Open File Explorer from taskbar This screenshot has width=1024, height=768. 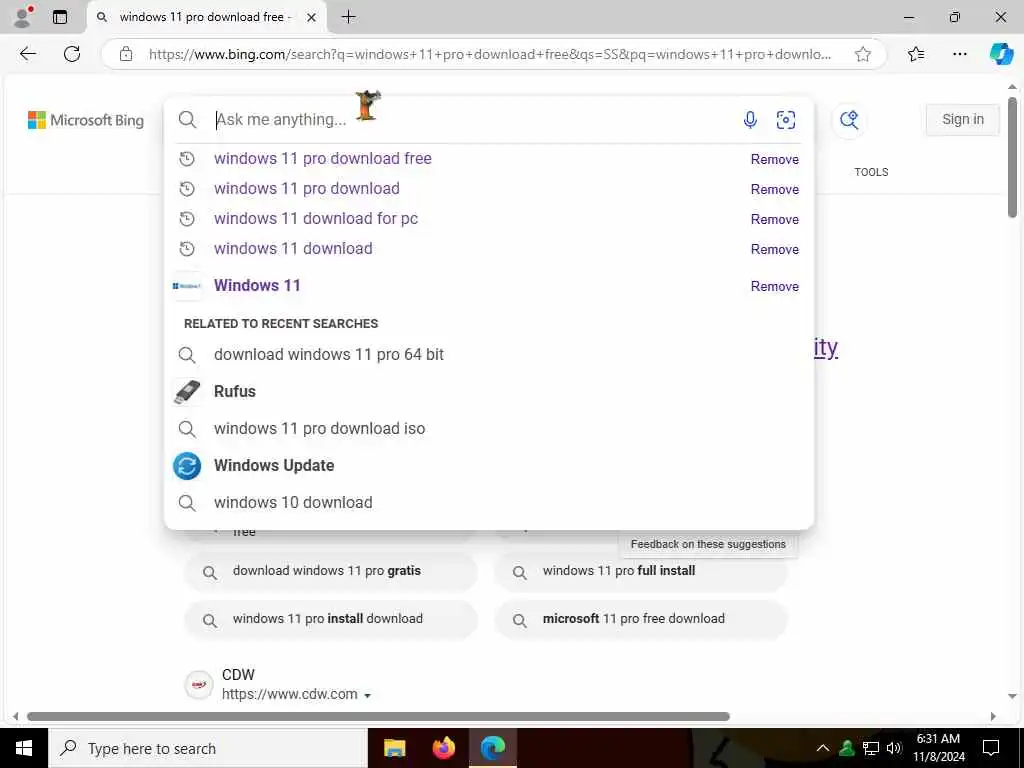(394, 748)
